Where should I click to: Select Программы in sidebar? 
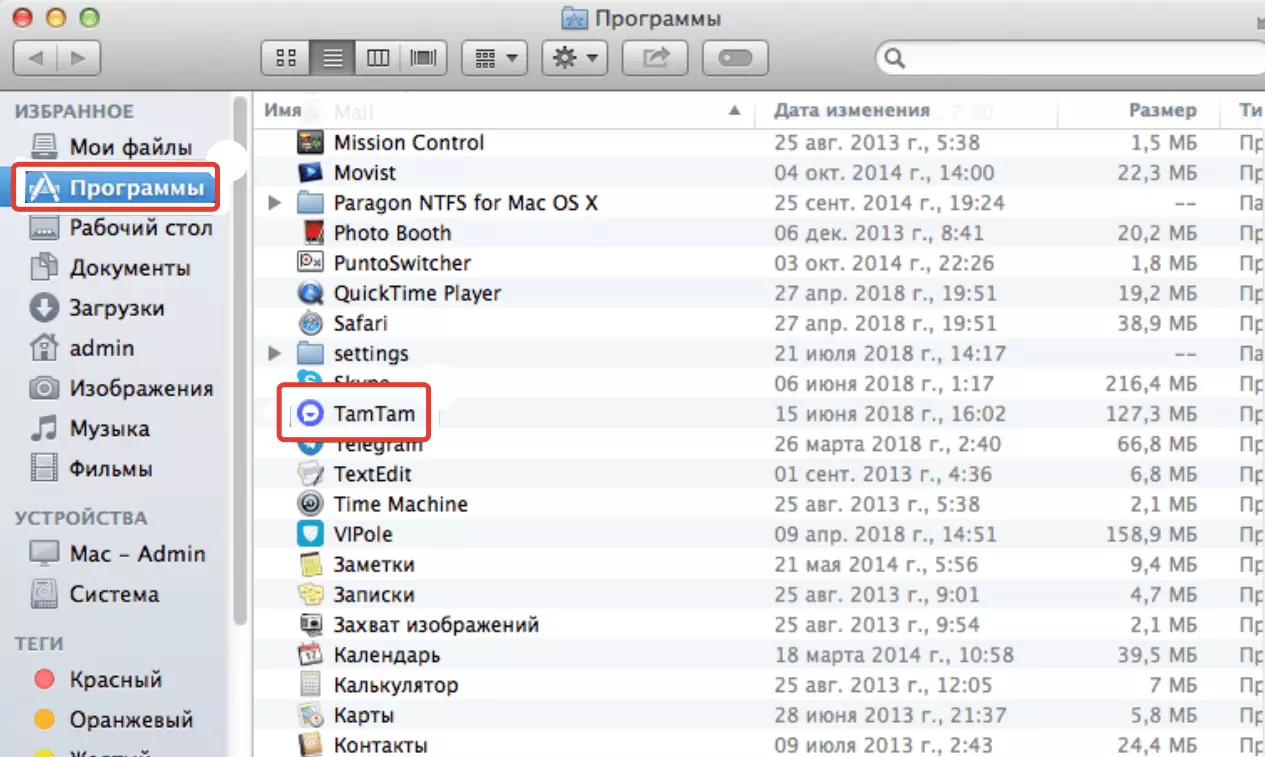[118, 188]
